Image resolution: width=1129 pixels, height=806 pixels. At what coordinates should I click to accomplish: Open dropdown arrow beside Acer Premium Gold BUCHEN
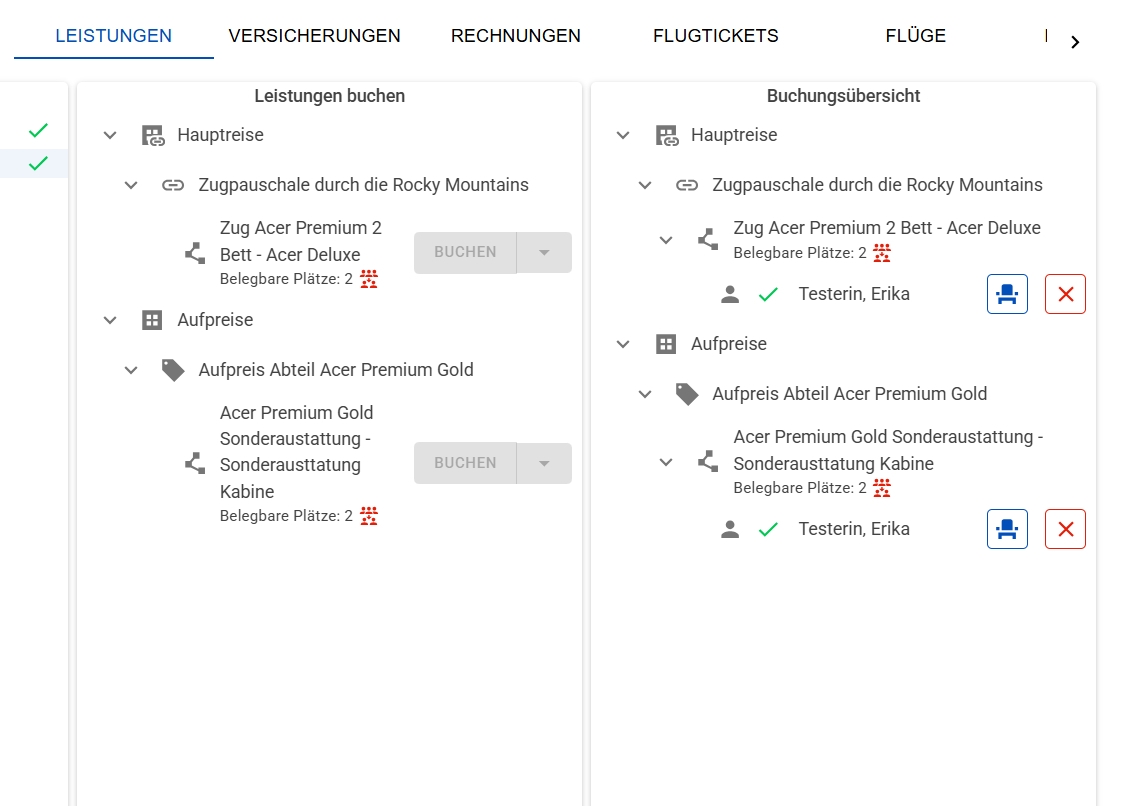pos(544,464)
